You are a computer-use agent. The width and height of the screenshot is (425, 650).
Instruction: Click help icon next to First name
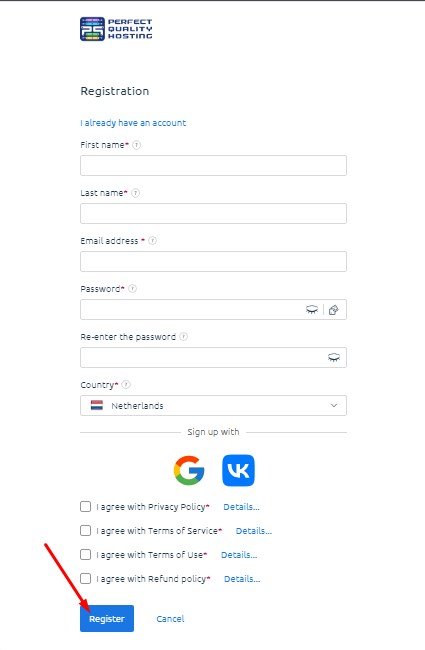point(136,145)
